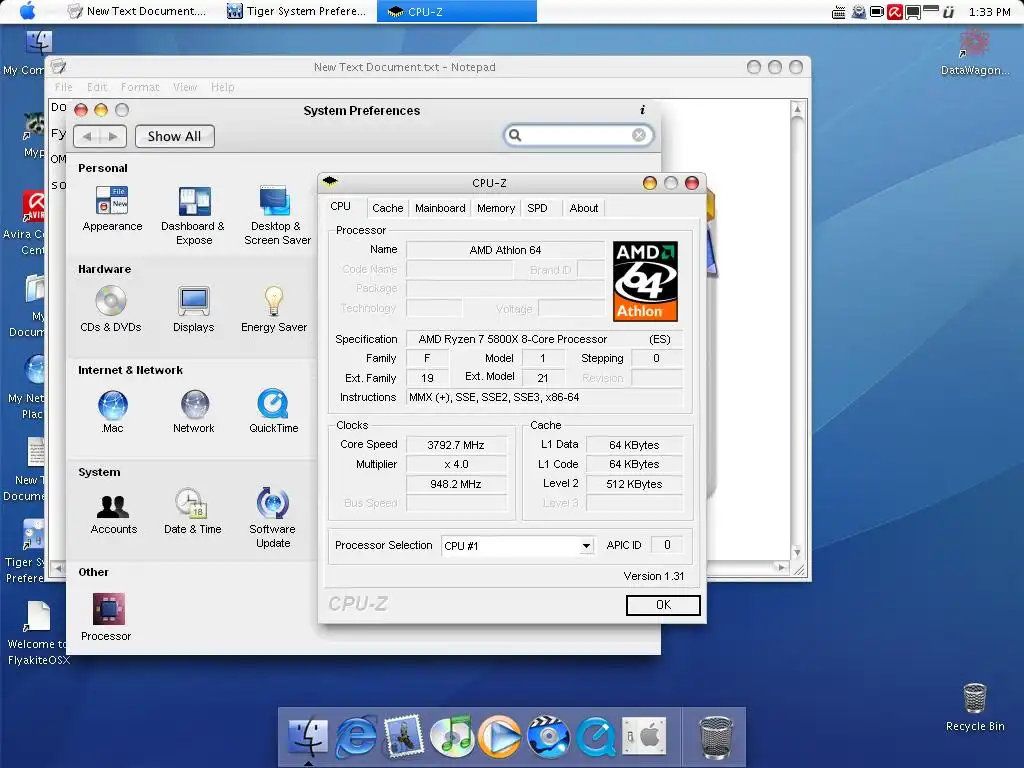Viewport: 1024px width, 768px height.
Task: Open the iMovie clapboard icon in dock
Action: tap(548, 737)
